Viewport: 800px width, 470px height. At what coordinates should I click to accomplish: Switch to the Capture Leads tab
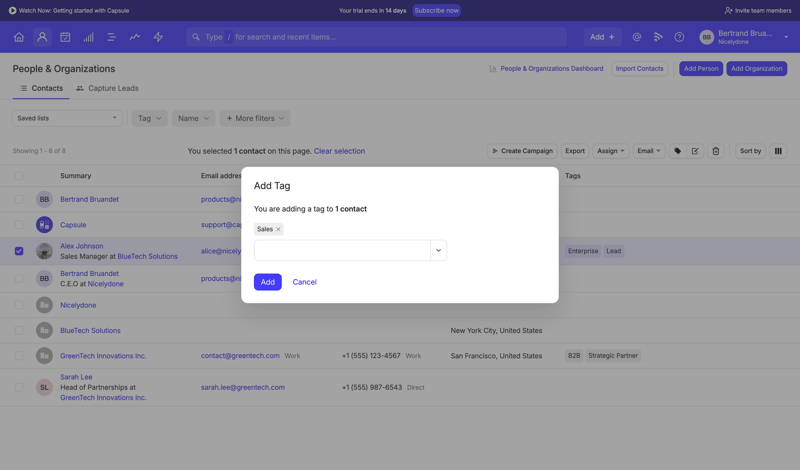(x=107, y=88)
